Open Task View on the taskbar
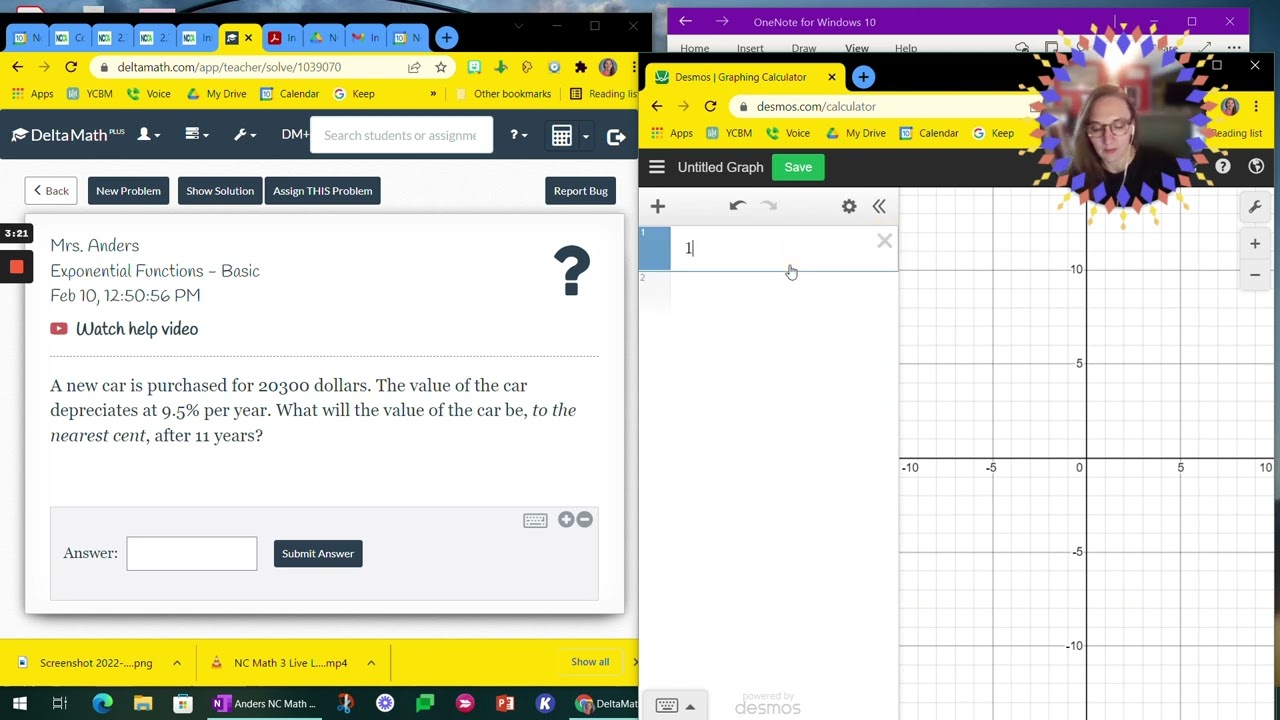The height and width of the screenshot is (720, 1280). pyautogui.click(x=60, y=703)
